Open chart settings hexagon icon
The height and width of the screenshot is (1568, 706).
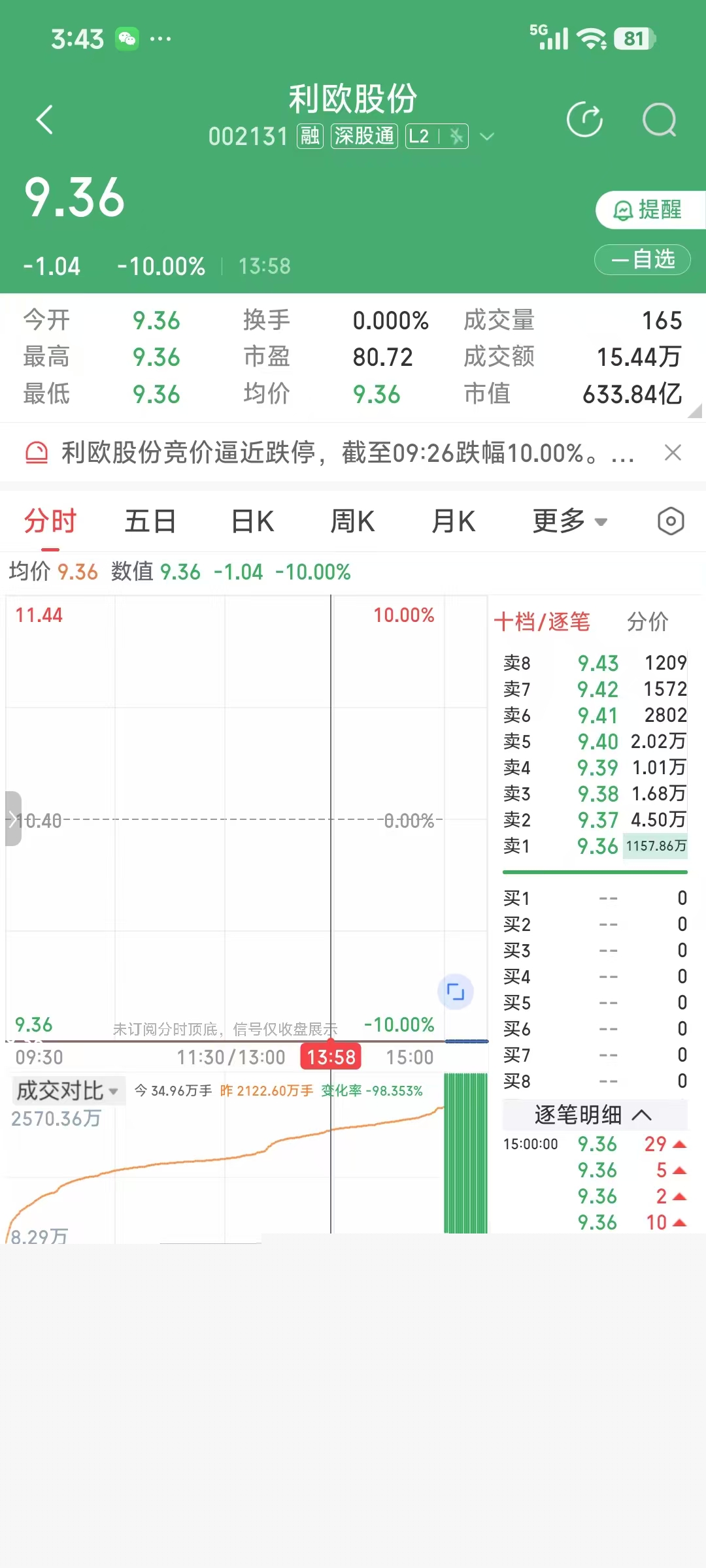(670, 521)
